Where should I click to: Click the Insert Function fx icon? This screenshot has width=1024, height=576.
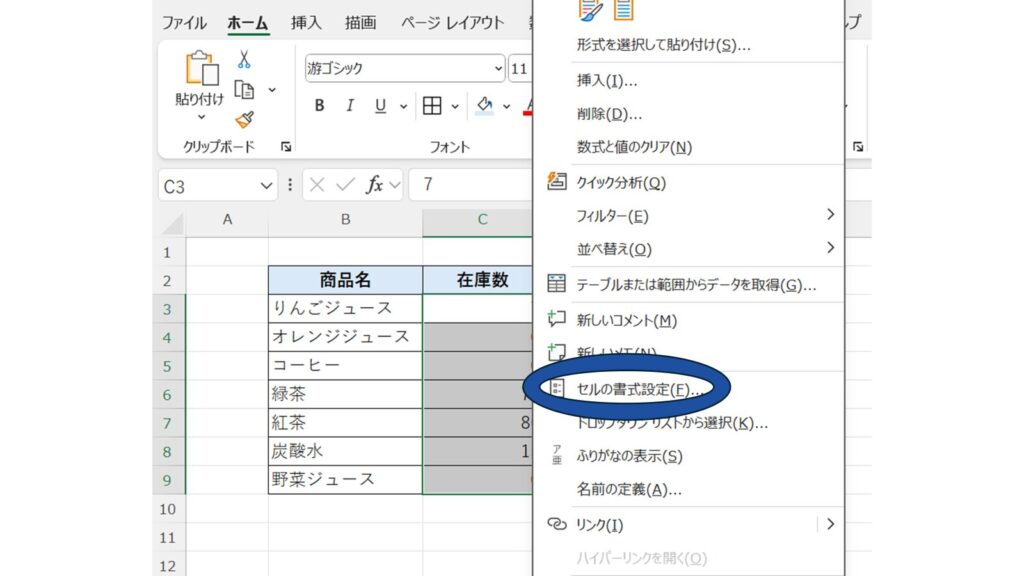tap(375, 185)
